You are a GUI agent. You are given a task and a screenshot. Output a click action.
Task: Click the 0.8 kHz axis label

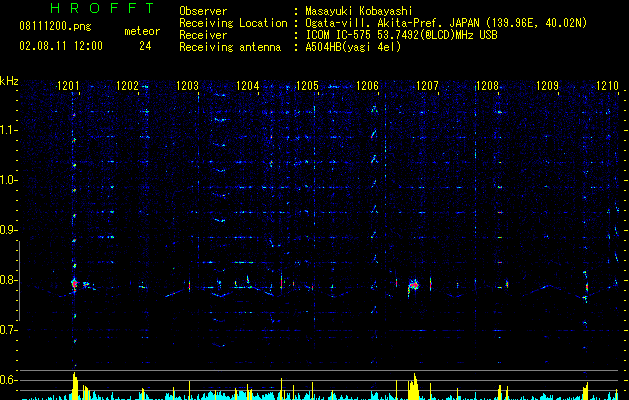[x=8, y=280]
